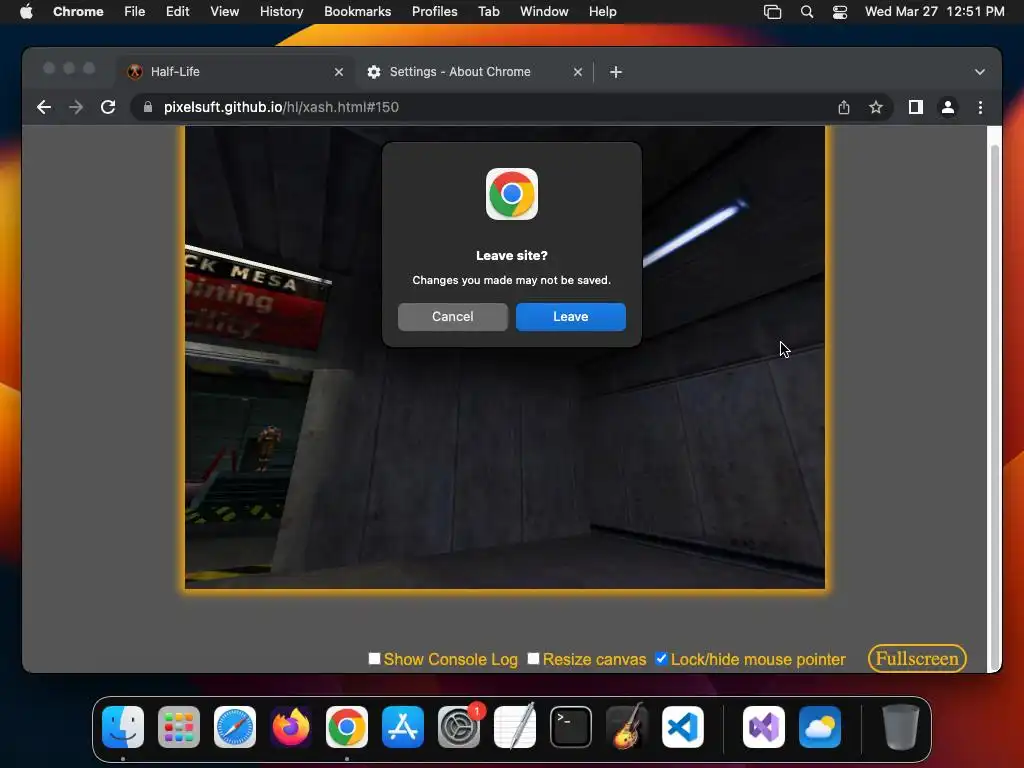The image size is (1024, 768).
Task: Cancel the Leave site dialog
Action: point(453,317)
